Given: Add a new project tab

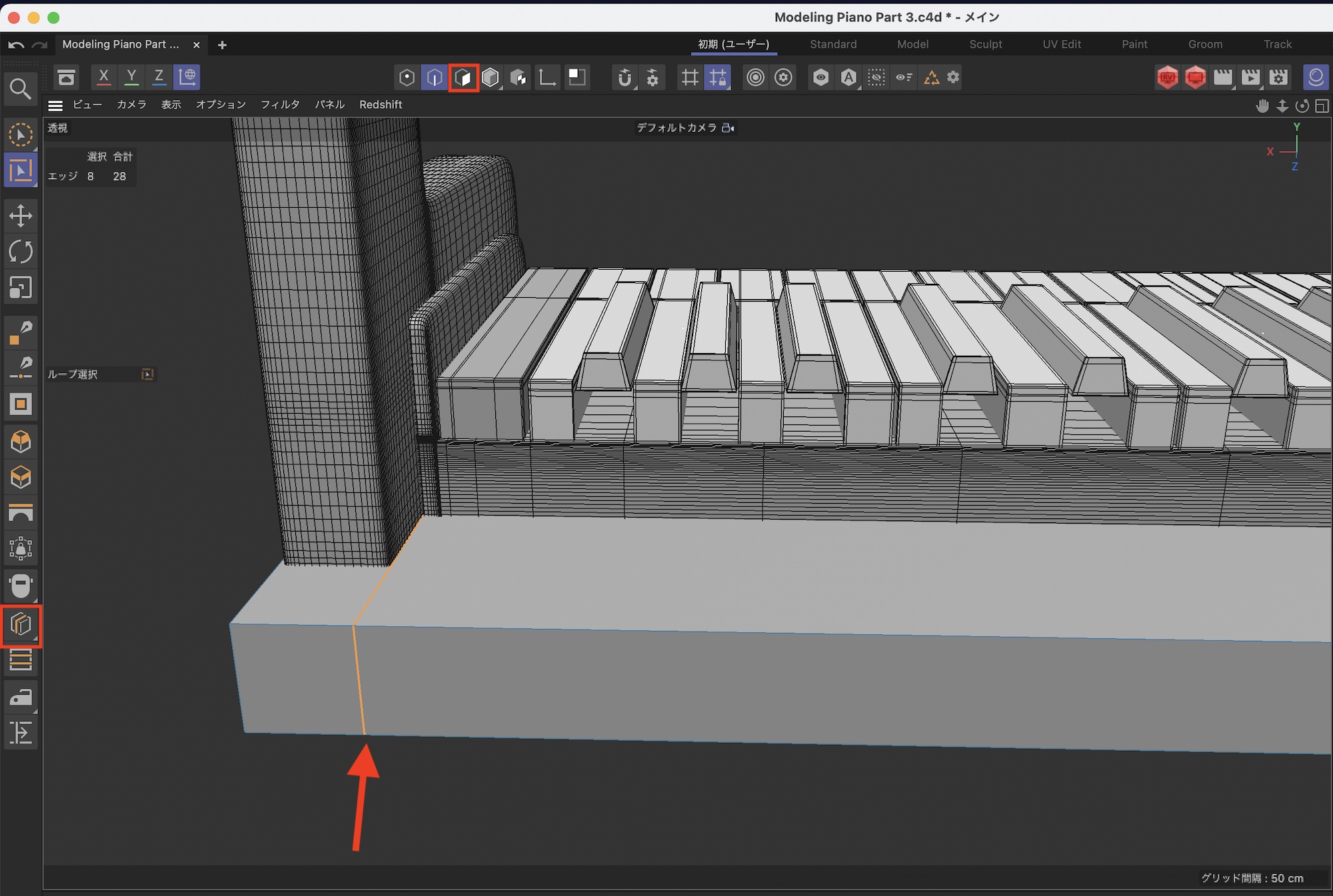Looking at the screenshot, I should (222, 45).
